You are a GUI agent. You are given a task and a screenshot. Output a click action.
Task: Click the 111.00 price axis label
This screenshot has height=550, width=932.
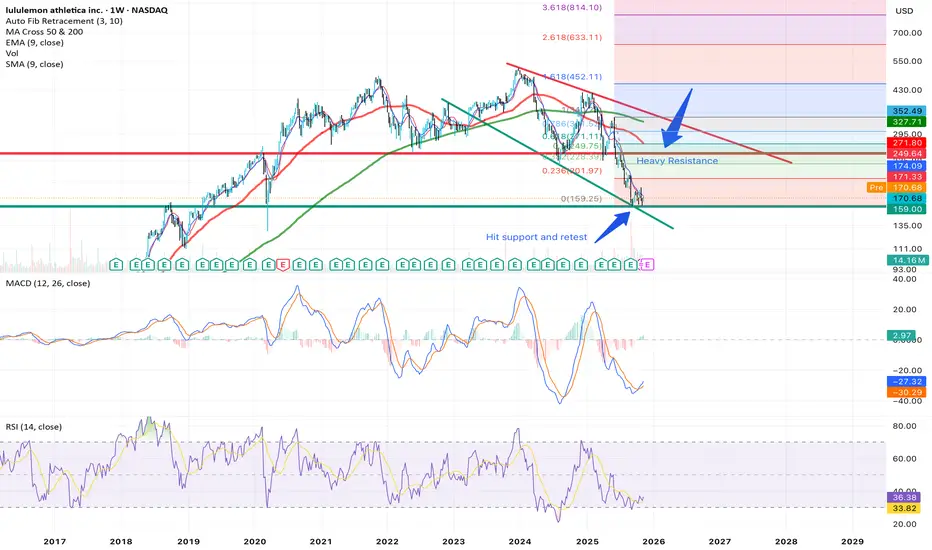pyautogui.click(x=907, y=249)
